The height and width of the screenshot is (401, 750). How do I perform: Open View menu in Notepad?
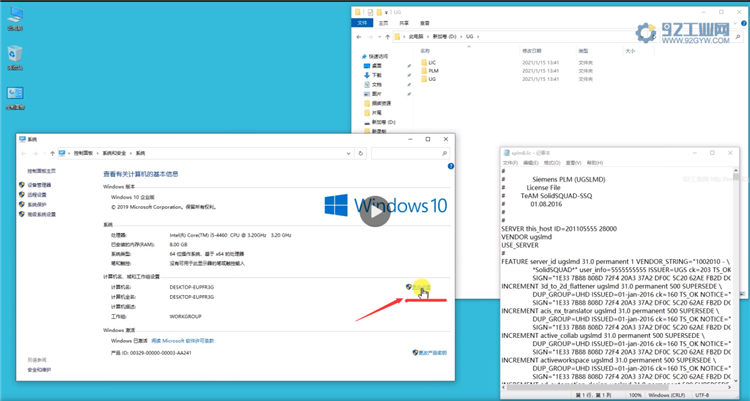click(573, 163)
